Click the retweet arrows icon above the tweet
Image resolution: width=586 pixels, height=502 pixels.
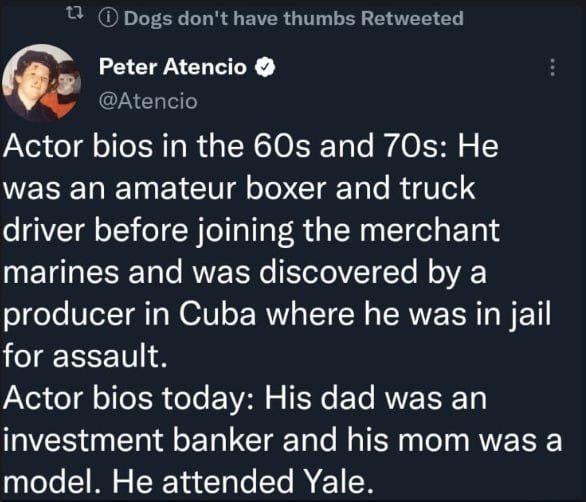click(71, 14)
